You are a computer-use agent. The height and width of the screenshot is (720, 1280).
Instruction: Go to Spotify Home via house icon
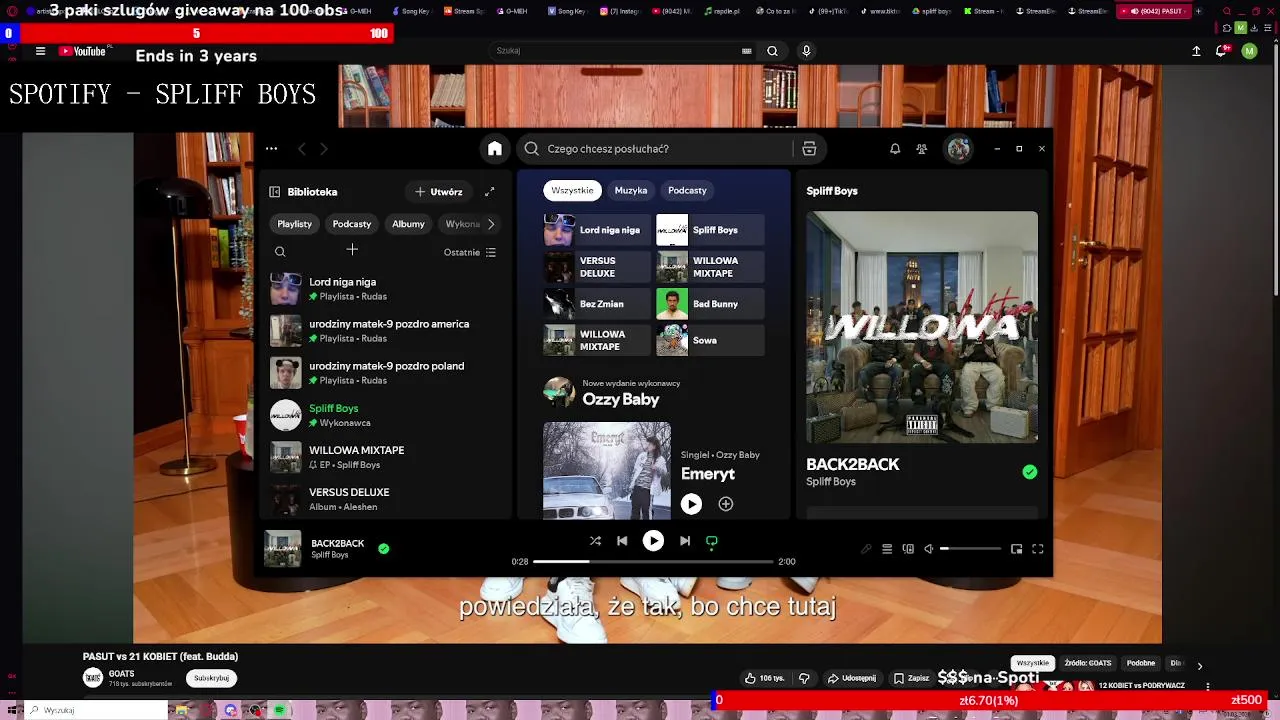pos(494,149)
